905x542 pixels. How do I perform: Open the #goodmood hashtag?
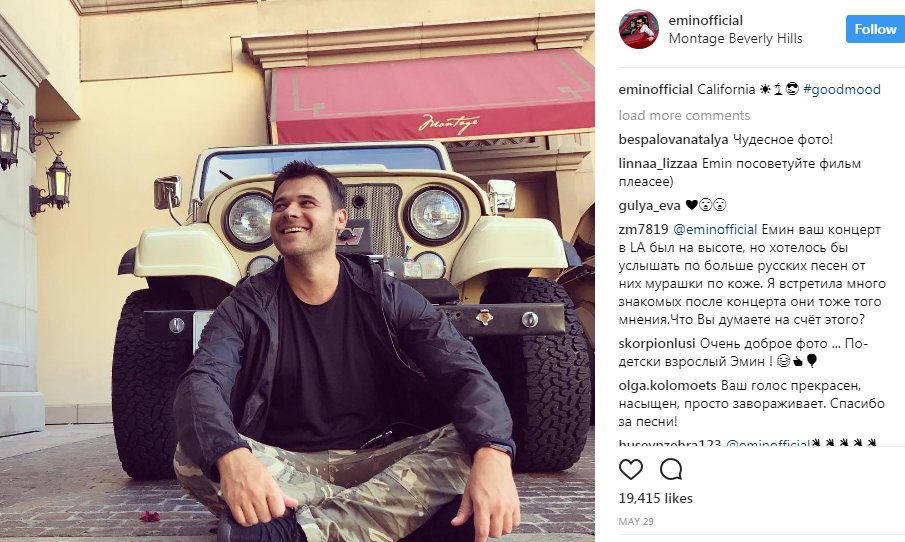[842, 89]
